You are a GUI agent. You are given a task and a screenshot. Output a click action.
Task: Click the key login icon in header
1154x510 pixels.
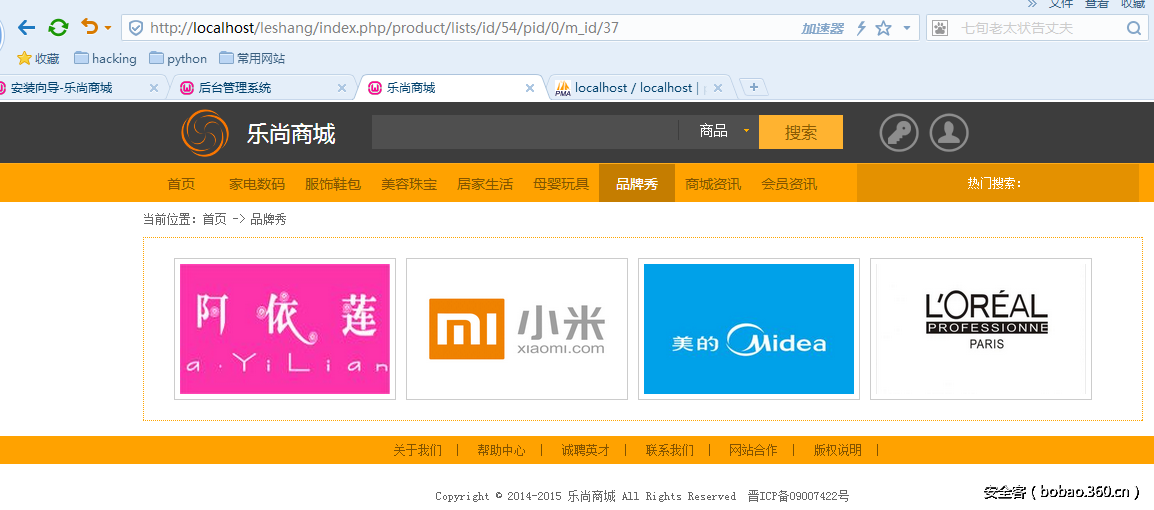899,132
